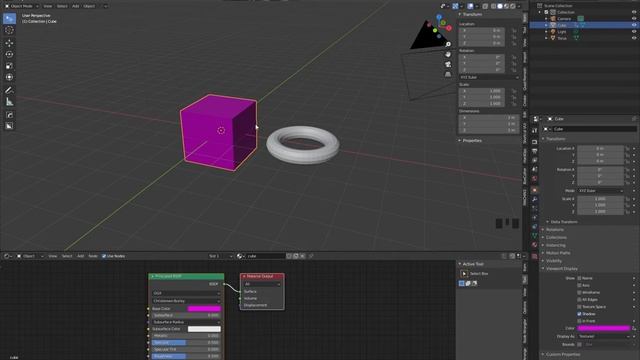The height and width of the screenshot is (360, 640).
Task: Hide Light using its eye icon
Action: (x=634, y=31)
